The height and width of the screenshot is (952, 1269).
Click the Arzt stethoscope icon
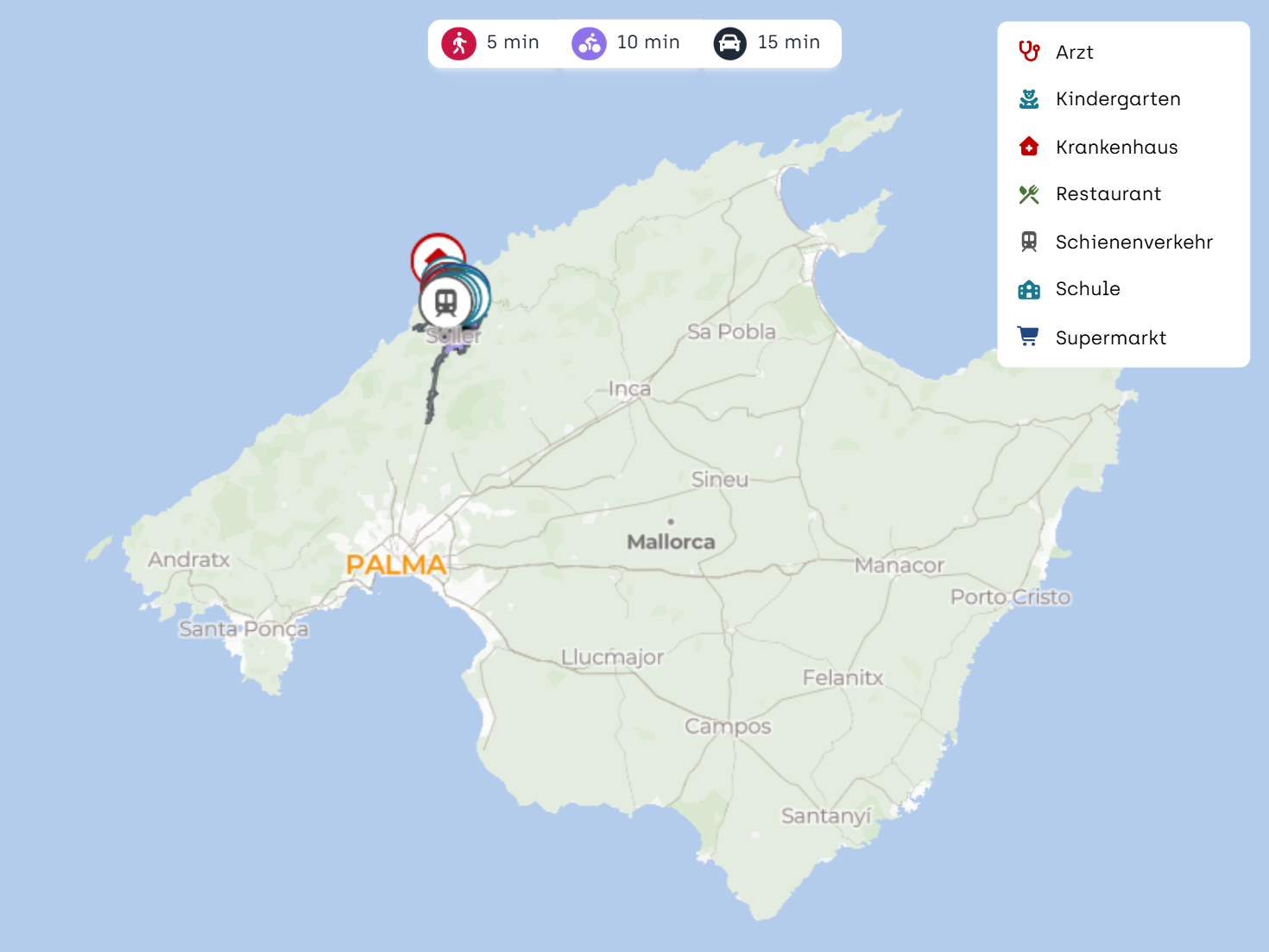(x=1028, y=52)
